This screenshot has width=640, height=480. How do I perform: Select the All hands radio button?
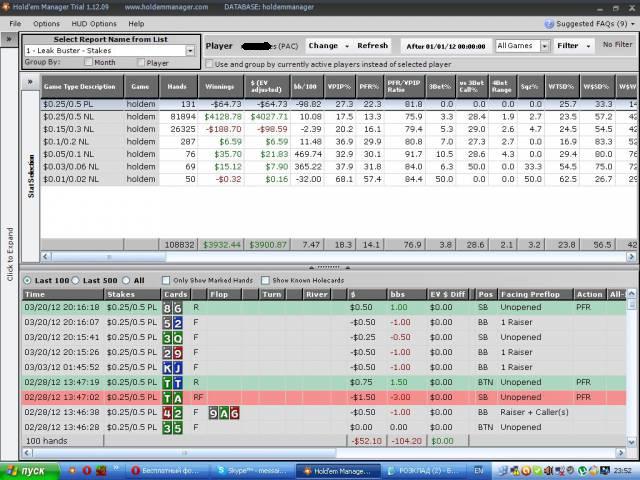(126, 280)
